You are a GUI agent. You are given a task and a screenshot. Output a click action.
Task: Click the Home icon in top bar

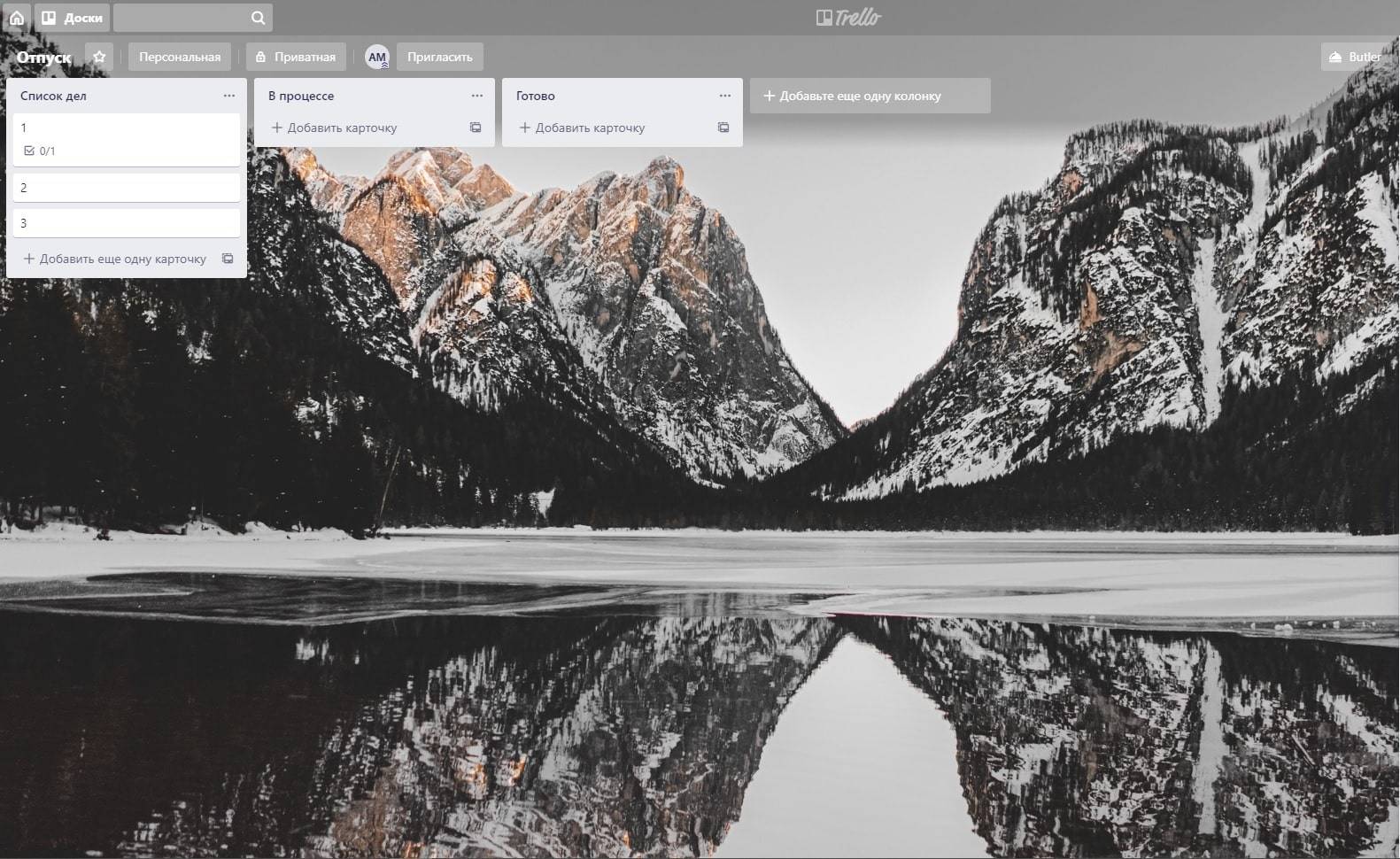(16, 18)
